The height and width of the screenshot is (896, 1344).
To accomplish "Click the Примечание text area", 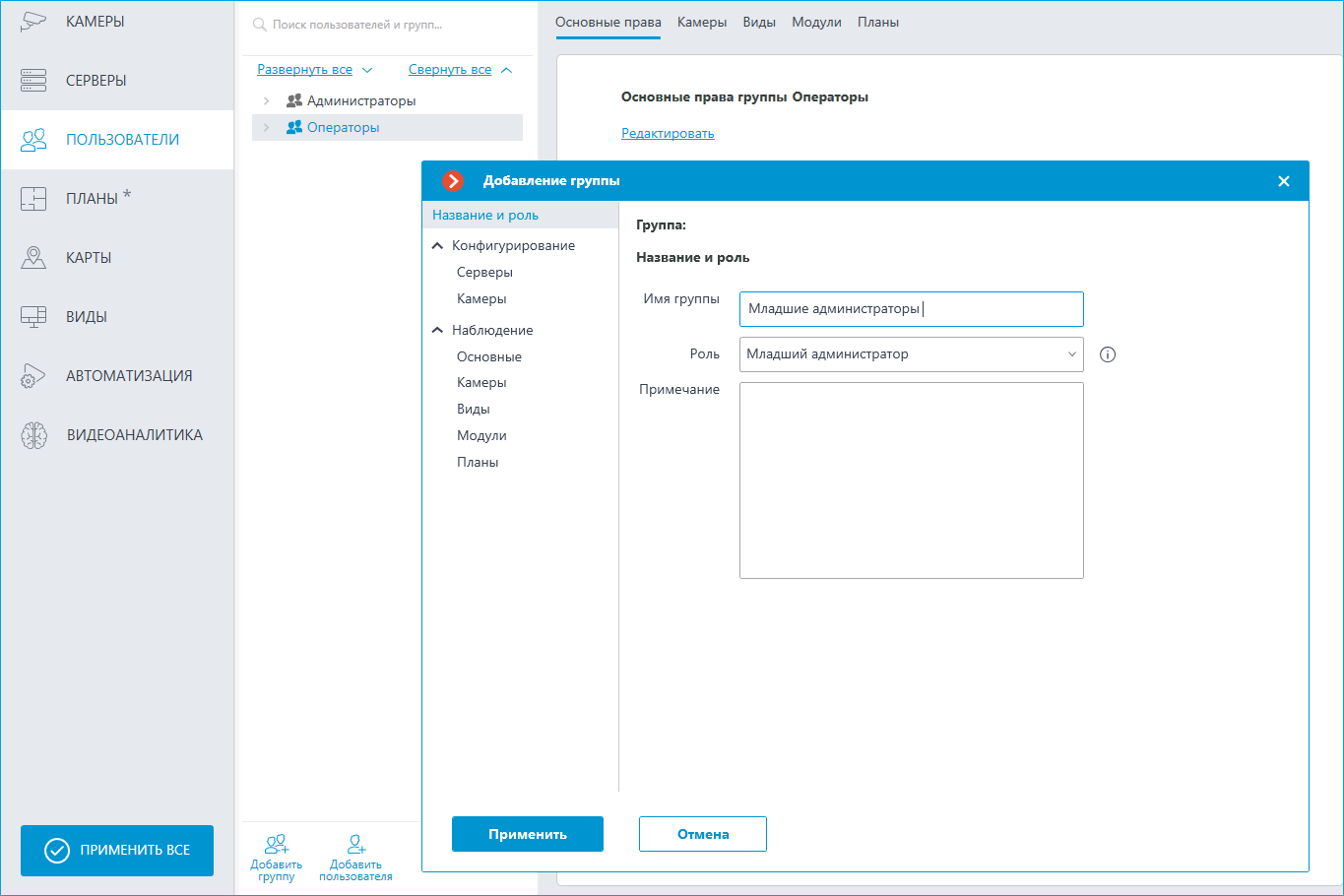I will (911, 480).
